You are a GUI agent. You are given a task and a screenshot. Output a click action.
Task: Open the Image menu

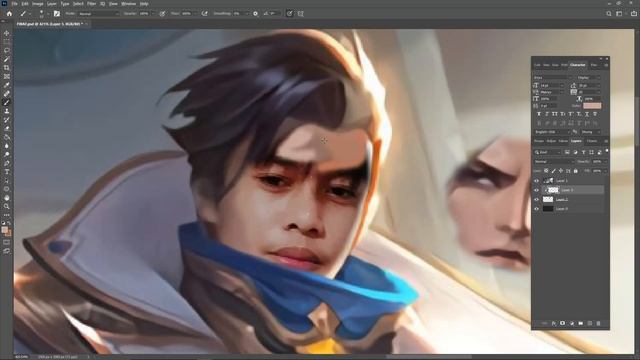(x=38, y=4)
